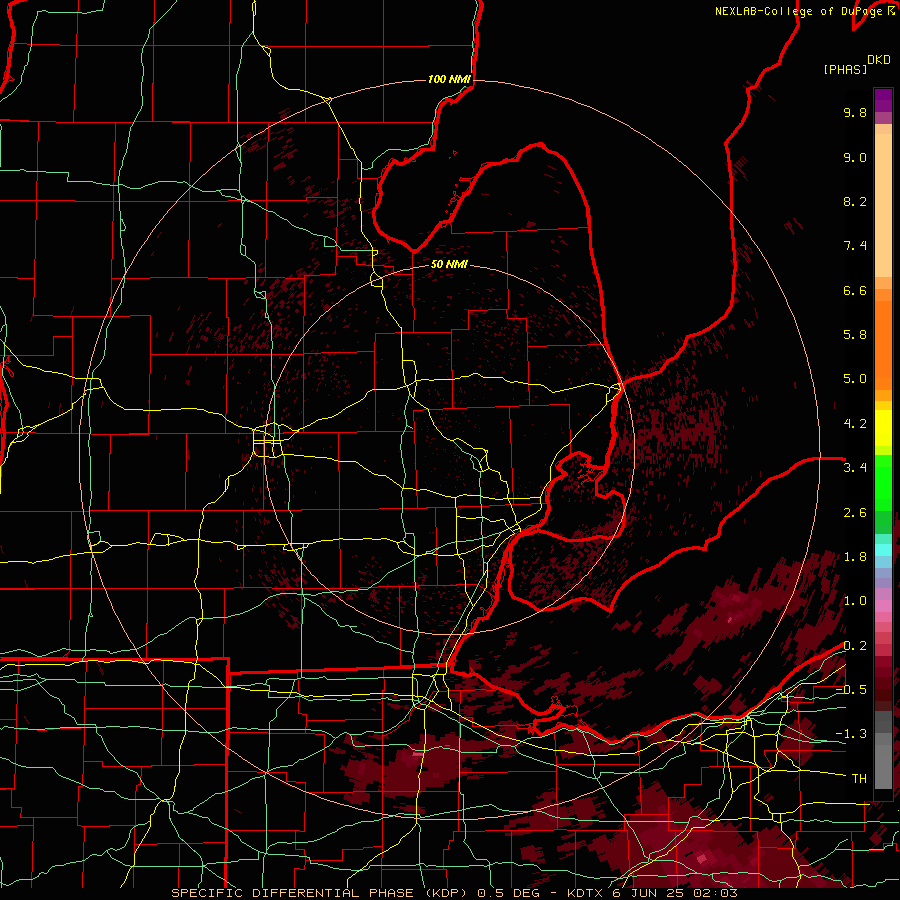Select the 1.0 scale value
Screen dimensions: 900x900
pos(855,601)
